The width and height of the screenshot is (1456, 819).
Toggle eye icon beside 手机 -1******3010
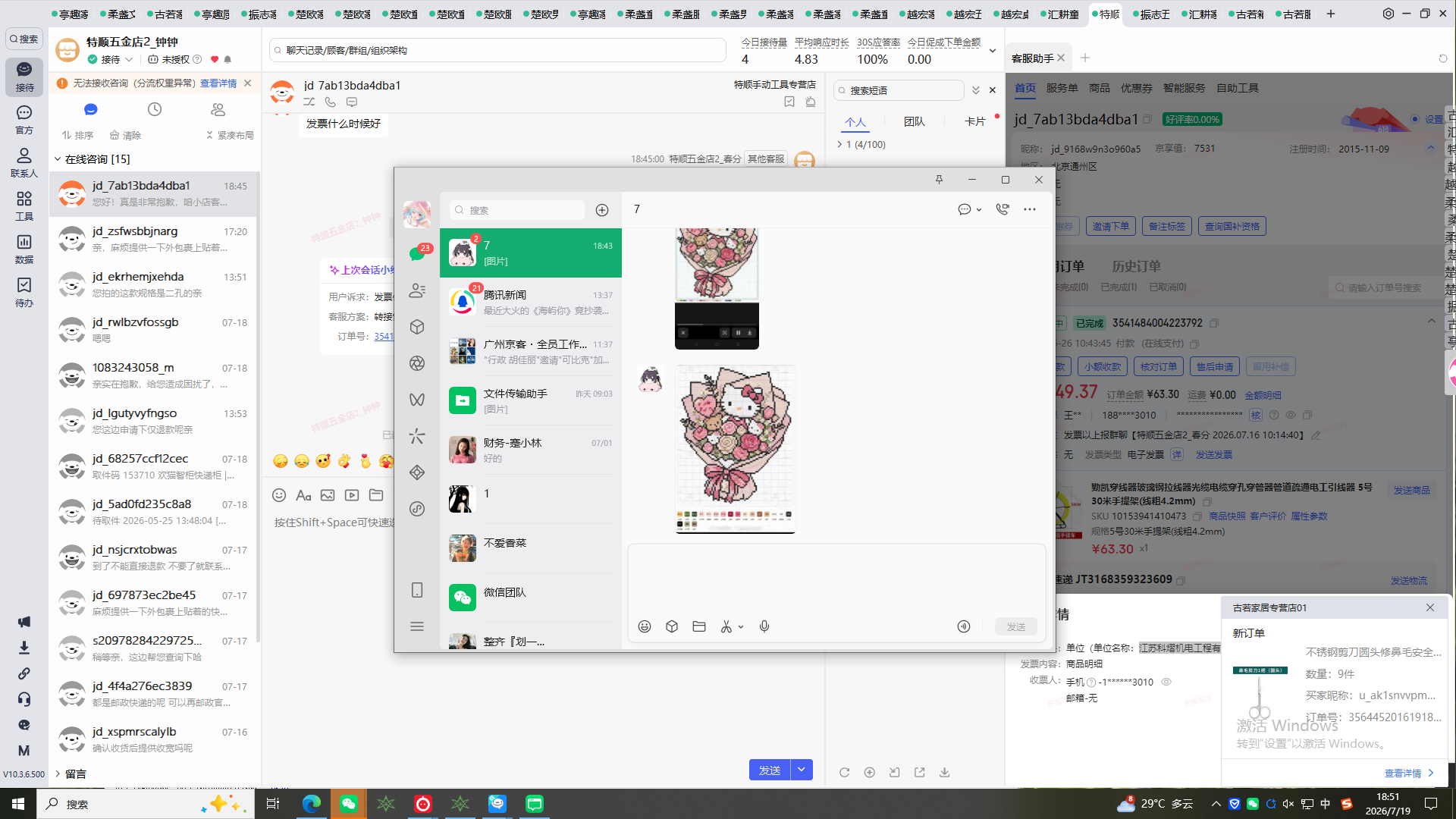(1166, 682)
